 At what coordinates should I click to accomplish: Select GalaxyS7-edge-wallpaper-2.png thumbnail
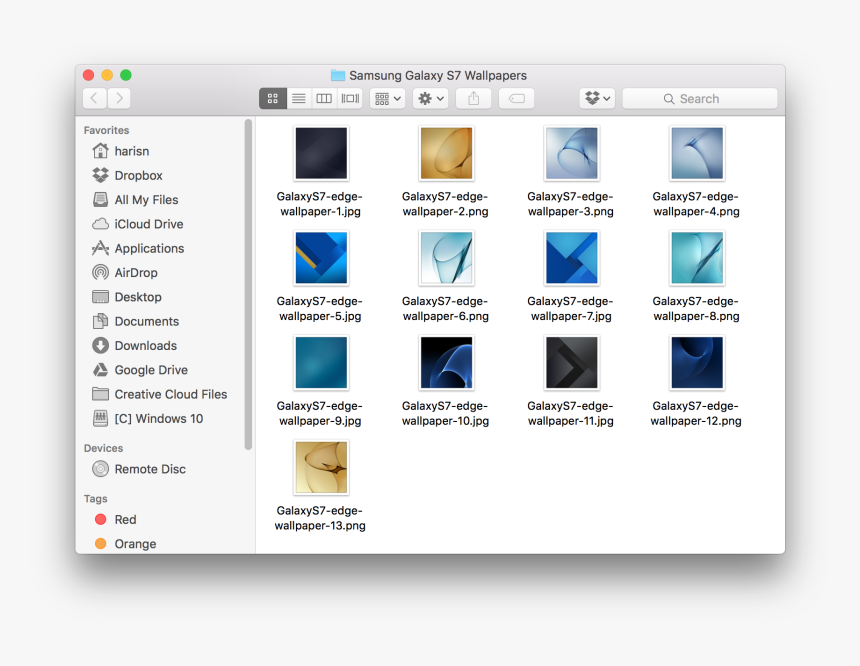(x=446, y=153)
